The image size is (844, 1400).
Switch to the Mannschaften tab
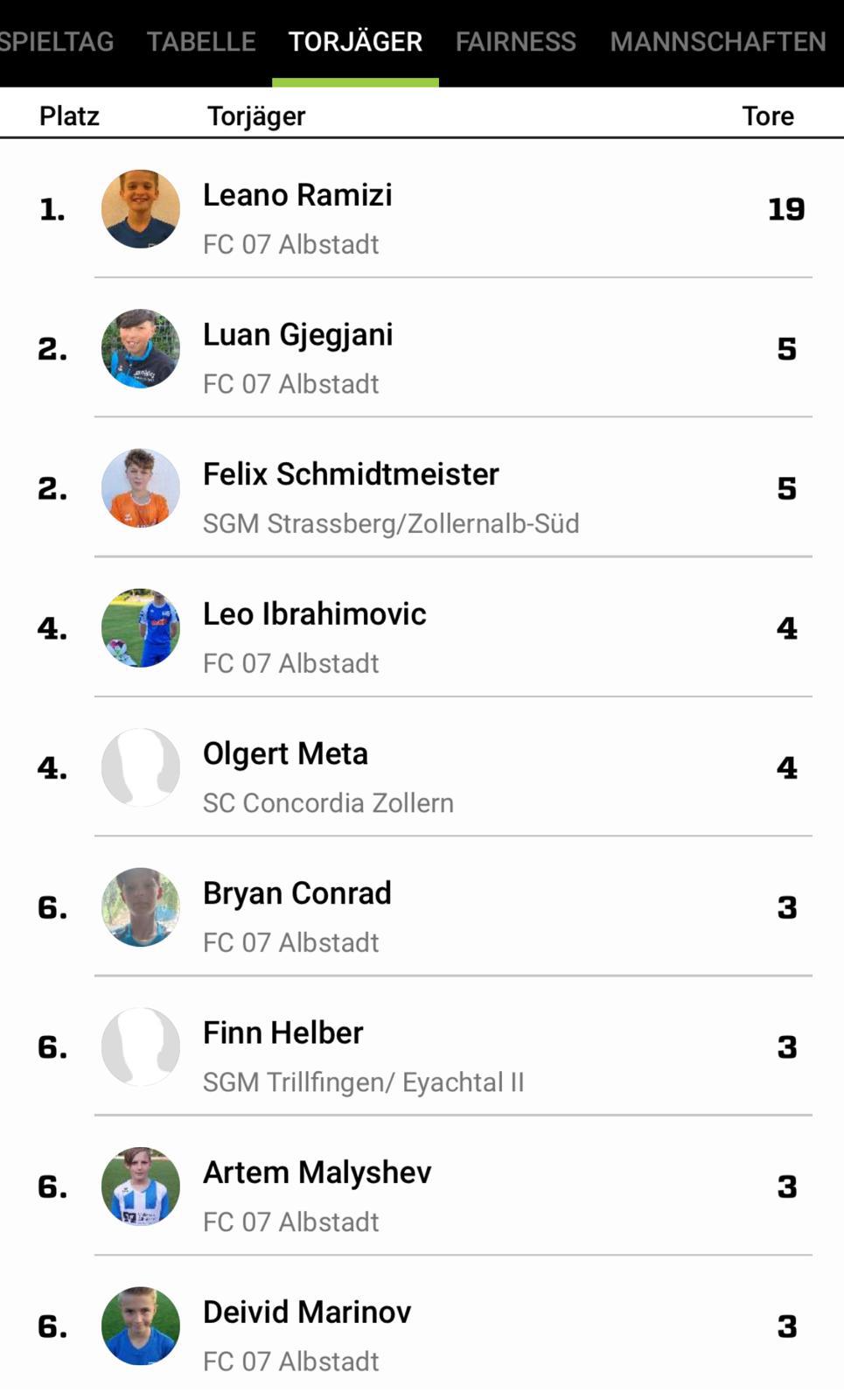(717, 41)
